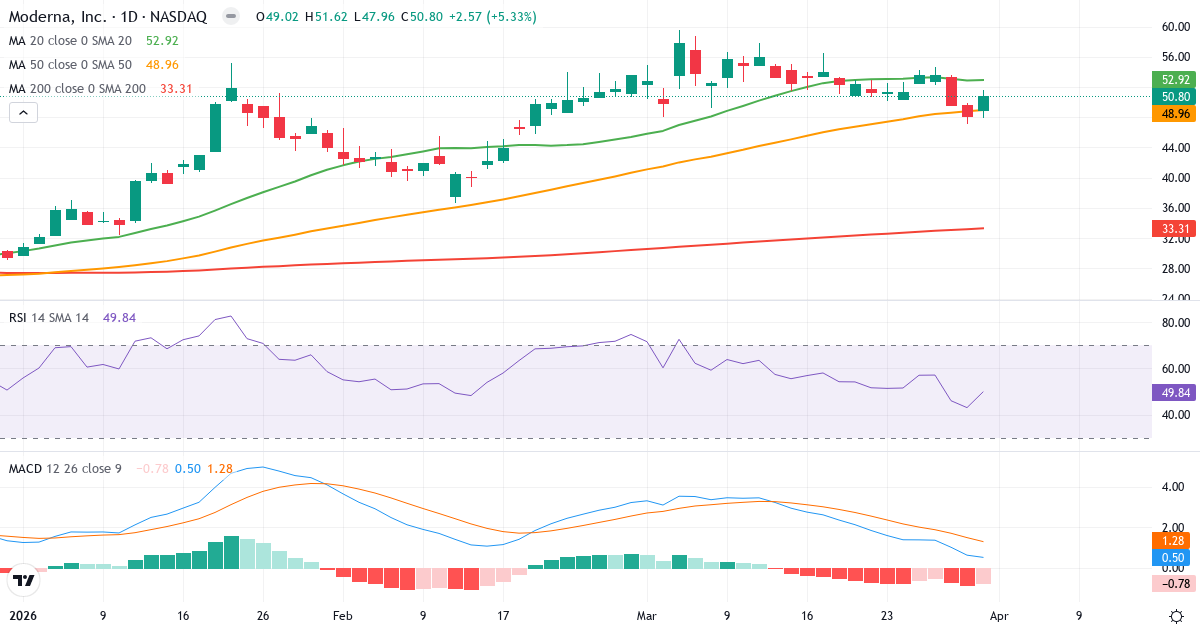Screen dimensions: 1200x630
Task: Click the eye toggle next to Moderna symbol
Action: point(230,16)
